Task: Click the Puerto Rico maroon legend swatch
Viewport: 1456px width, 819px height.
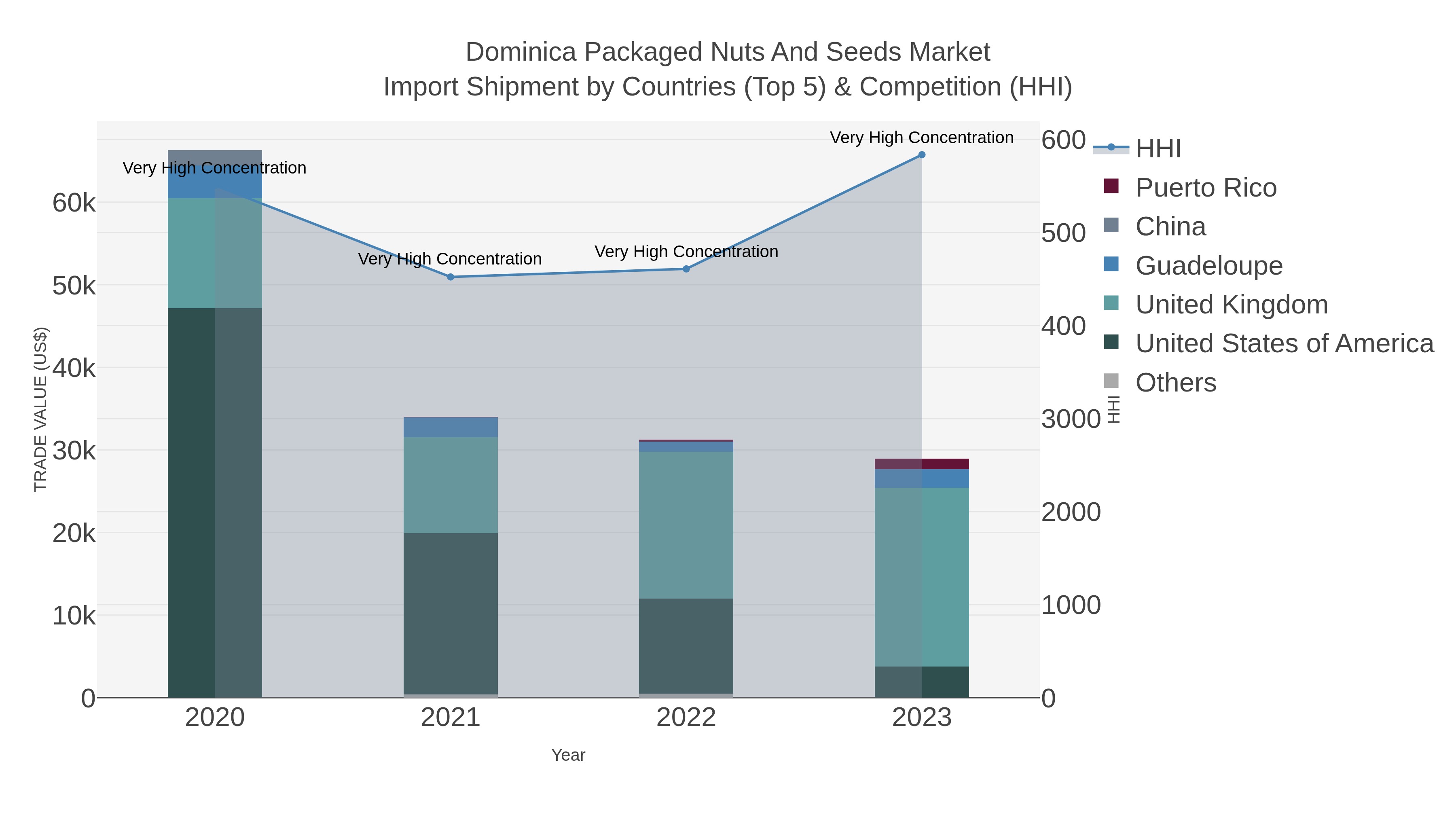Action: tap(1111, 186)
